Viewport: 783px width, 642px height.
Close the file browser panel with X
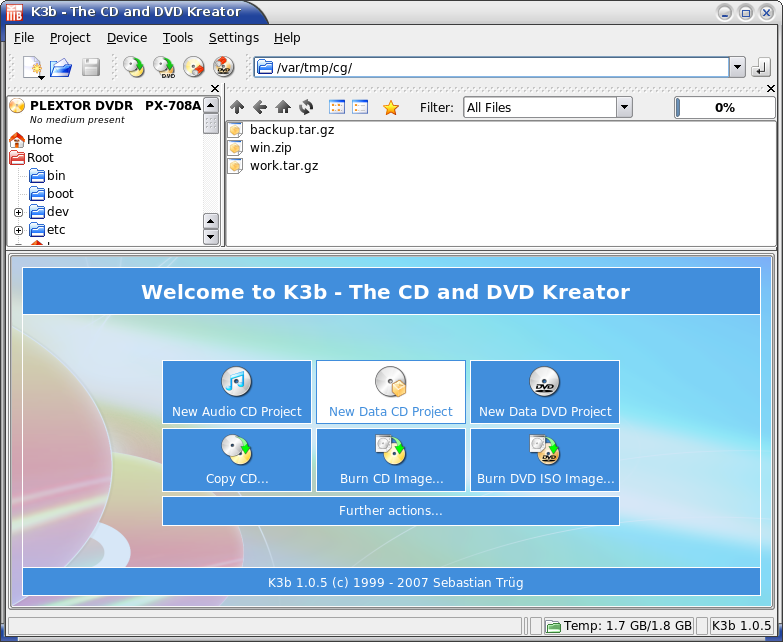pos(771,88)
